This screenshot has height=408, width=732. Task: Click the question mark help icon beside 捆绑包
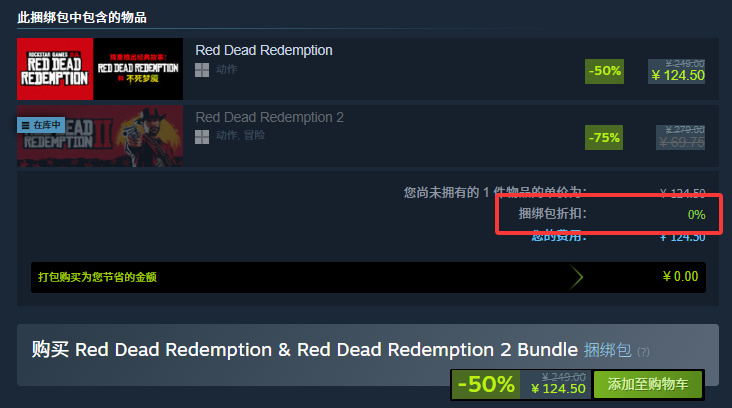pyautogui.click(x=643, y=352)
